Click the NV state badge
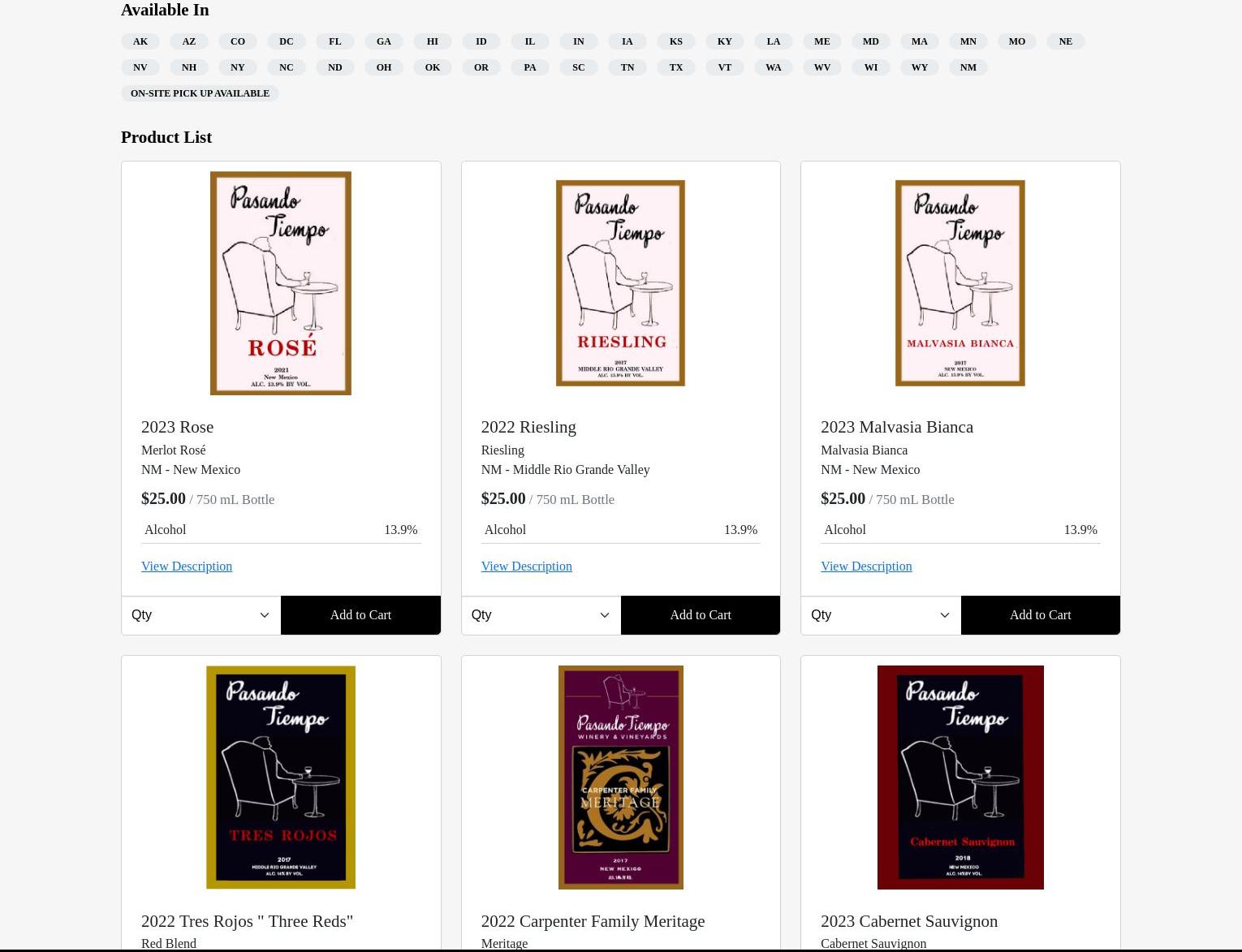The image size is (1242, 952). point(140,67)
